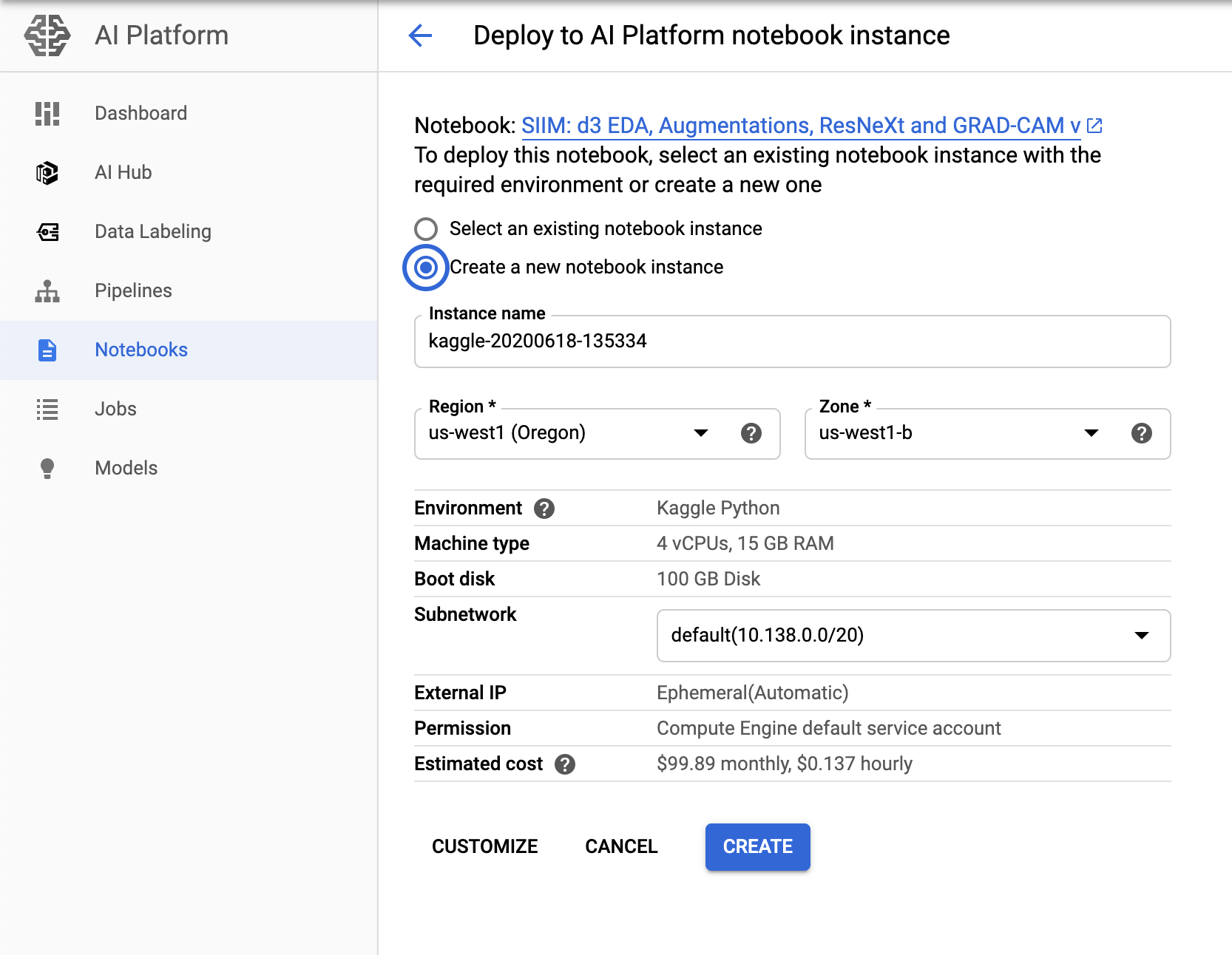
Task: Click the AI Hub icon in sidebar
Action: pyautogui.click(x=47, y=173)
